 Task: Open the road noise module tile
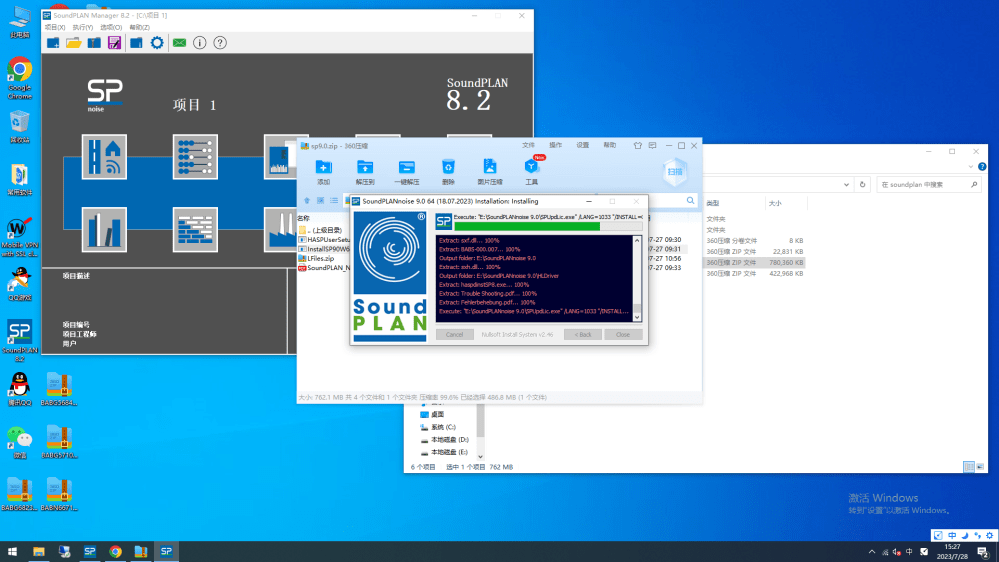104,157
